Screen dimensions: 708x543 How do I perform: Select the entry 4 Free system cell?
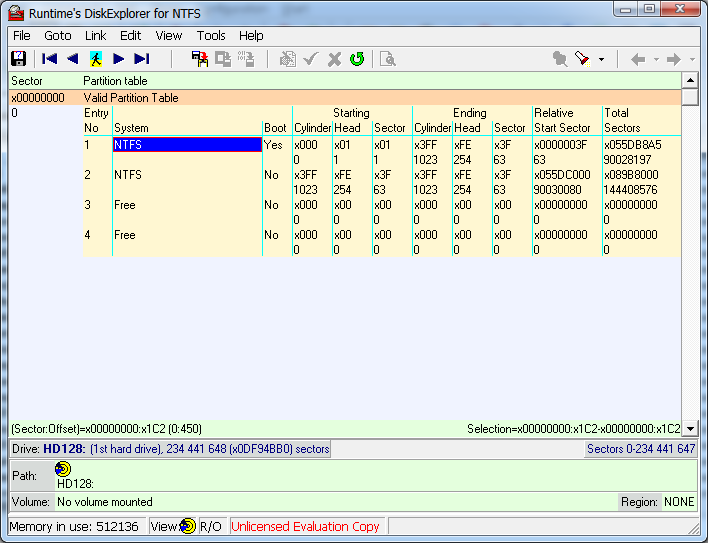point(187,235)
